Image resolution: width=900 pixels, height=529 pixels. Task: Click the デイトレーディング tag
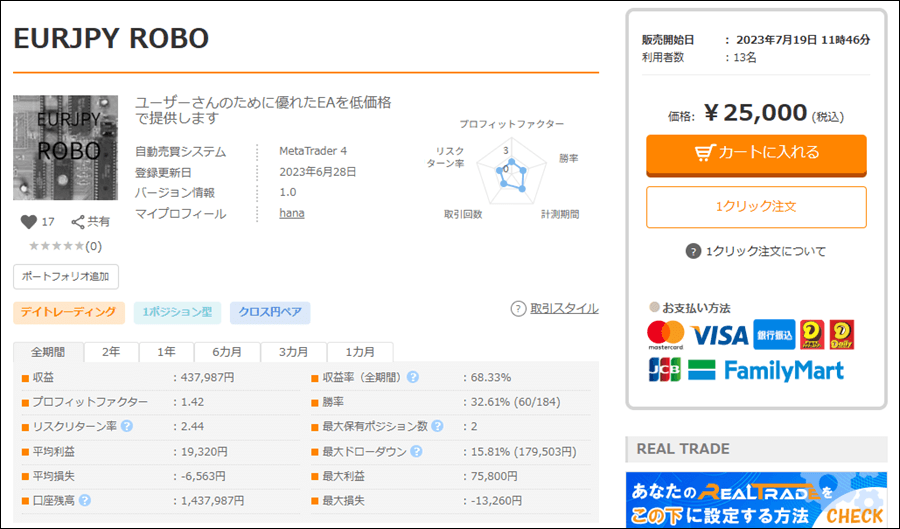pyautogui.click(x=69, y=313)
